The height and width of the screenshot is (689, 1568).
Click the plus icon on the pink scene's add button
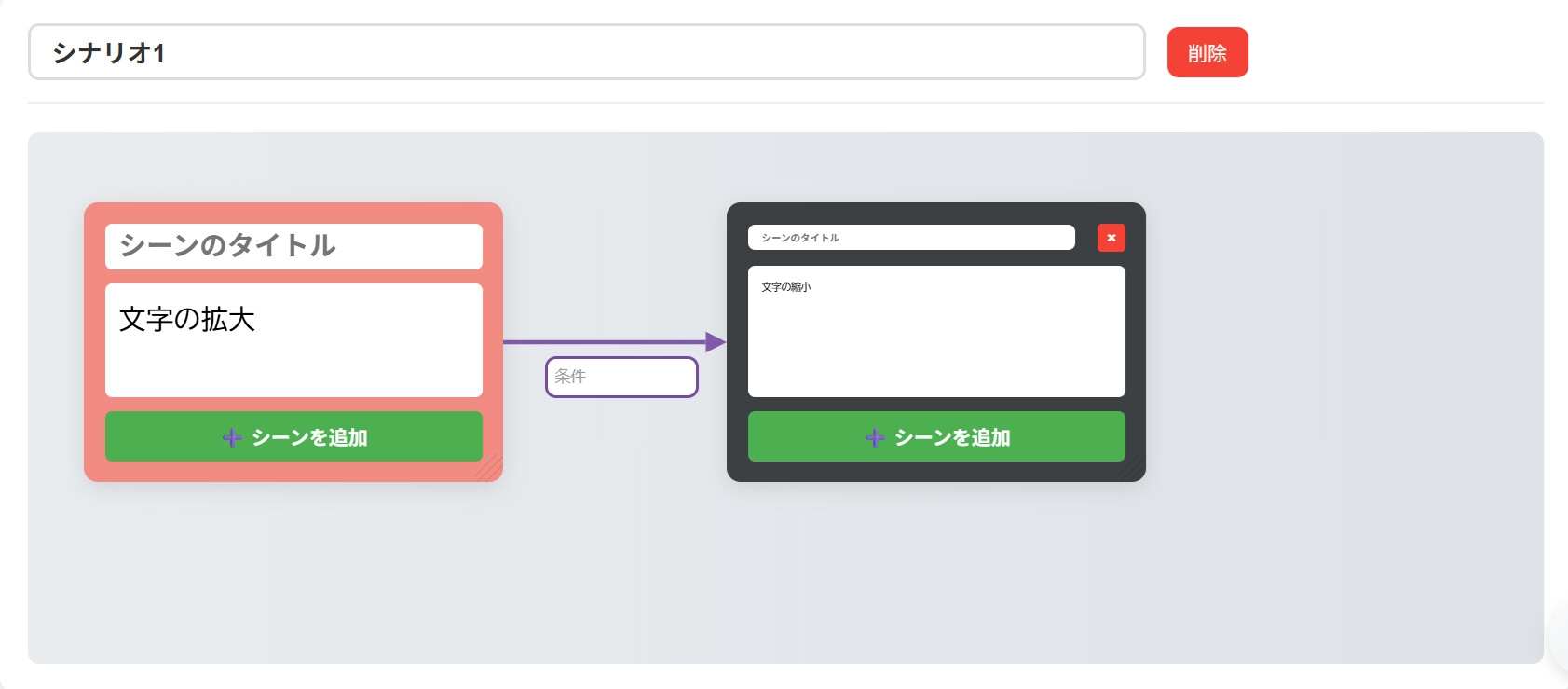pos(232,437)
